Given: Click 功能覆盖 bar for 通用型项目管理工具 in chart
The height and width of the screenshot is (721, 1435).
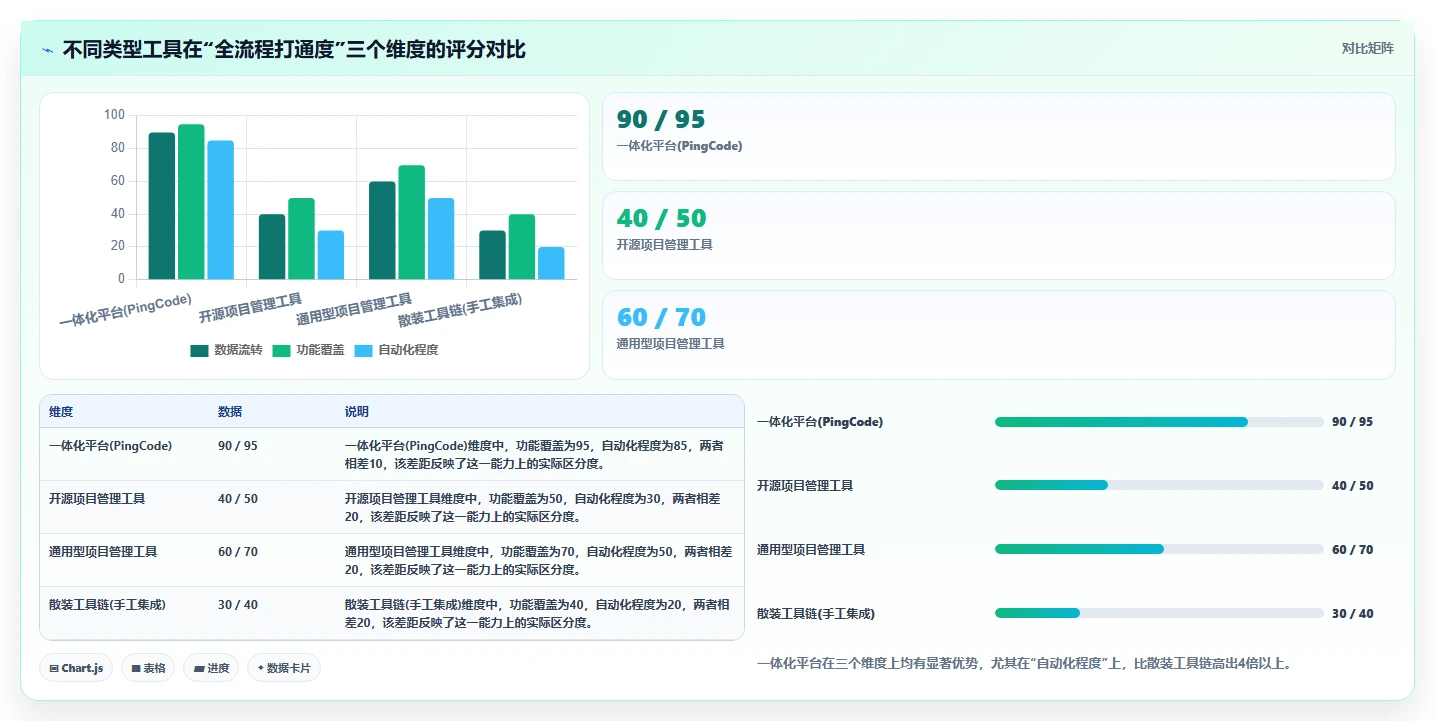Looking at the screenshot, I should (x=411, y=222).
